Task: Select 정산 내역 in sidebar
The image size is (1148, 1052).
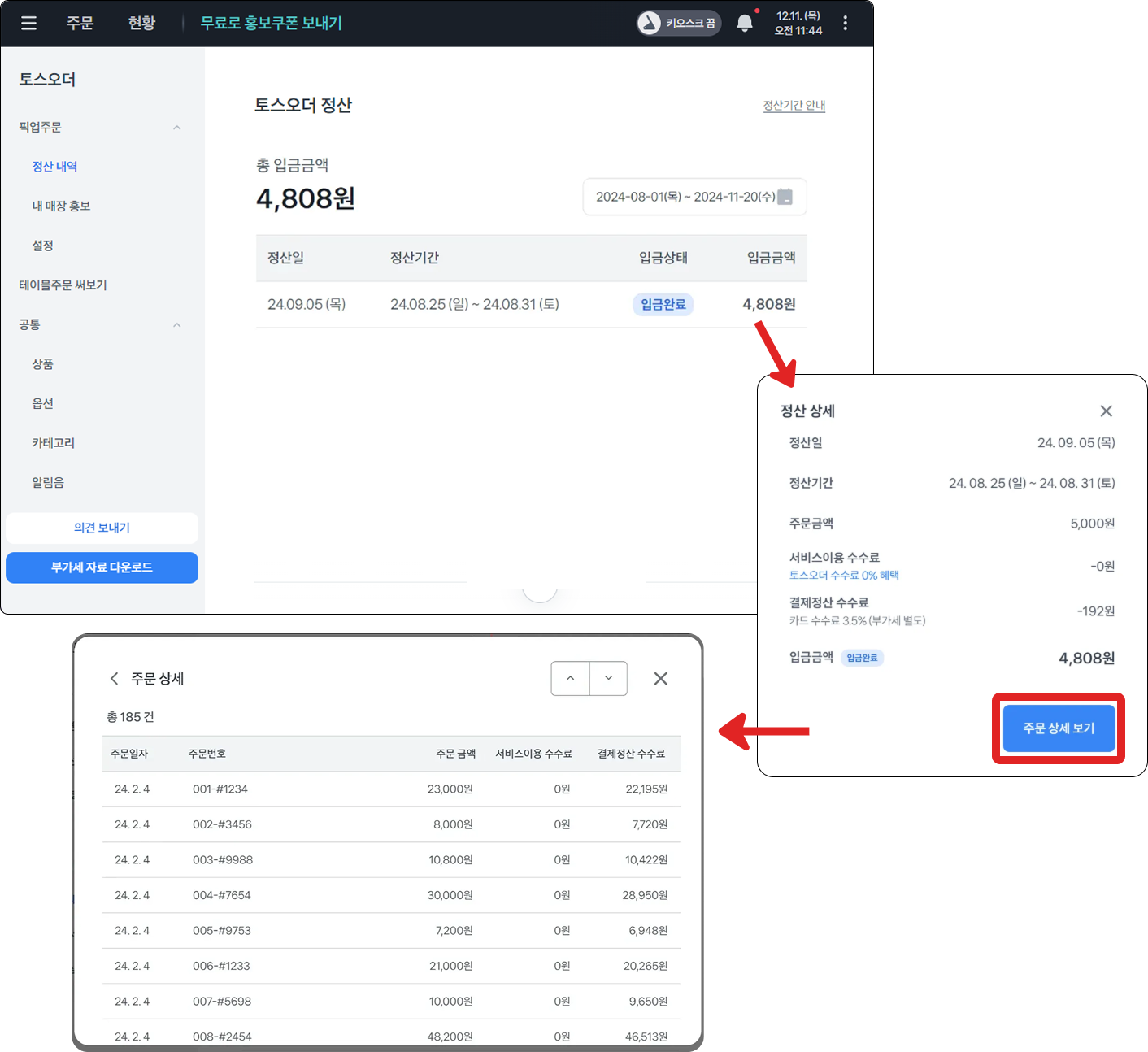Action: (x=54, y=167)
